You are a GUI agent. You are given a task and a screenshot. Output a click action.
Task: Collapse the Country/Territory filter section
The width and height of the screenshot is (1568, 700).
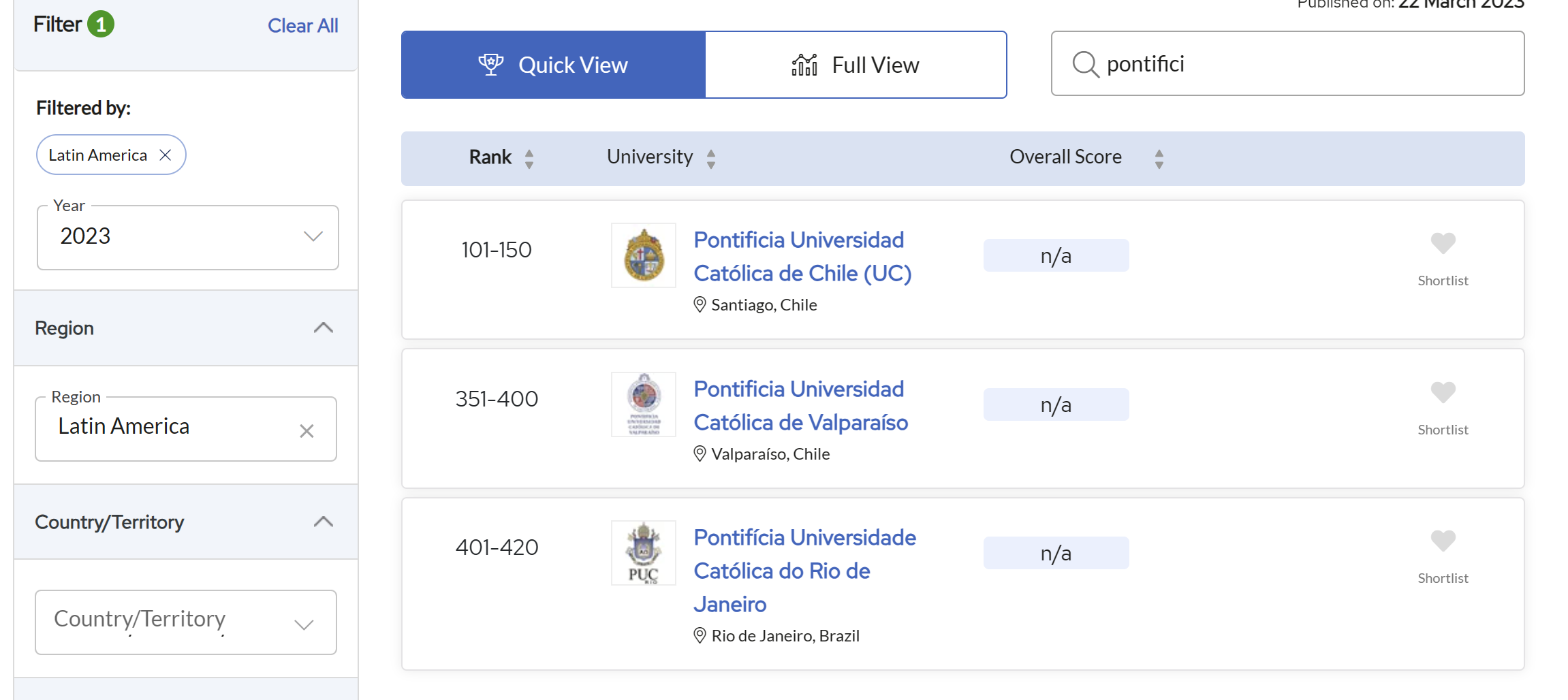pyautogui.click(x=323, y=522)
